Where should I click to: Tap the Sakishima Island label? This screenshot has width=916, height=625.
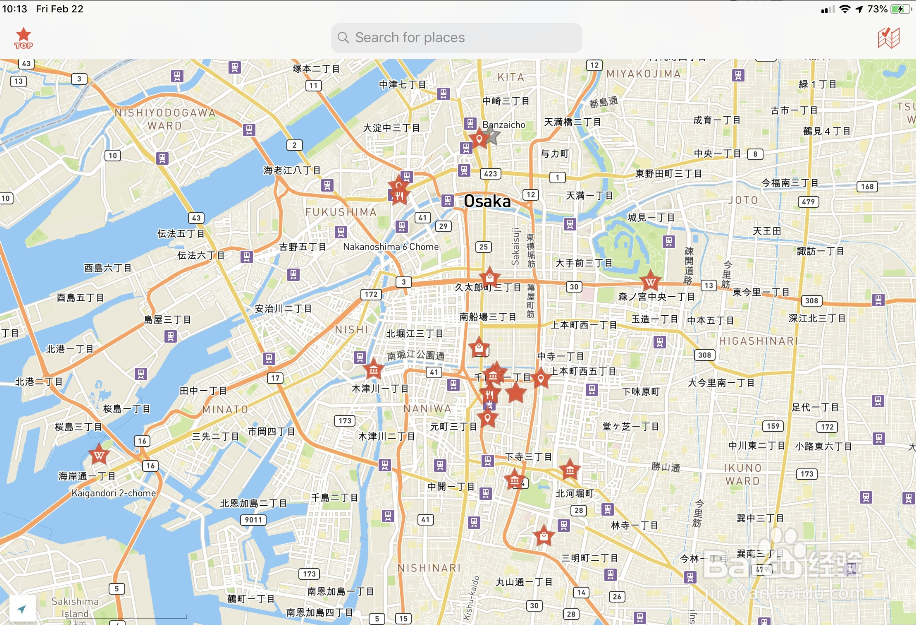[75, 607]
